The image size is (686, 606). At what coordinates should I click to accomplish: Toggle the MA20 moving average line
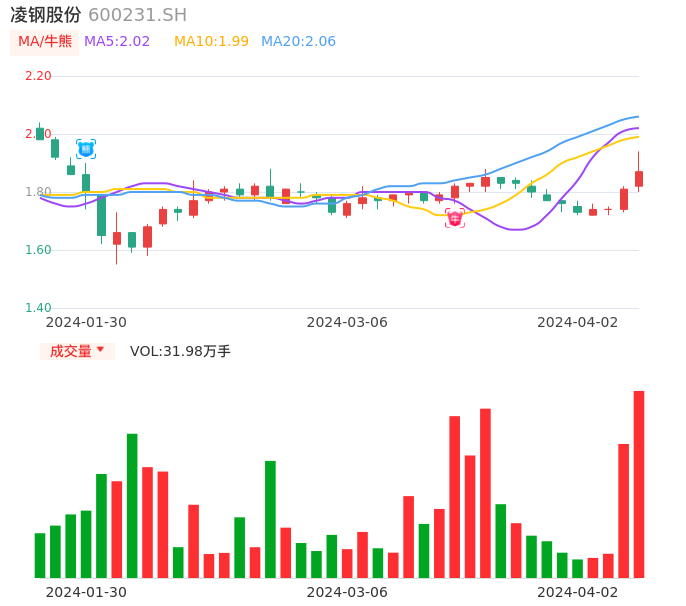point(298,41)
